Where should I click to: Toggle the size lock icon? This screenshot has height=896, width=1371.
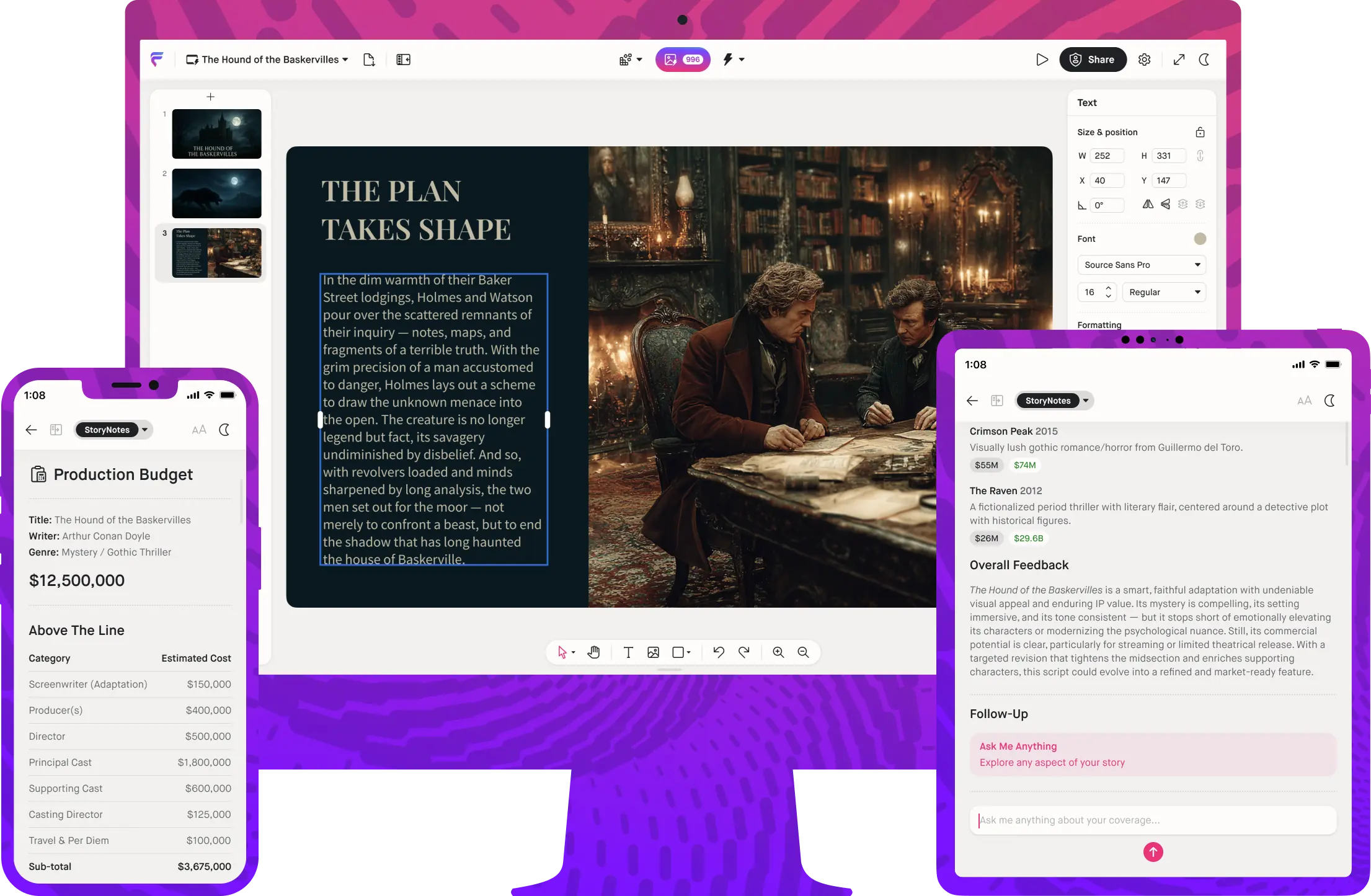click(1200, 132)
